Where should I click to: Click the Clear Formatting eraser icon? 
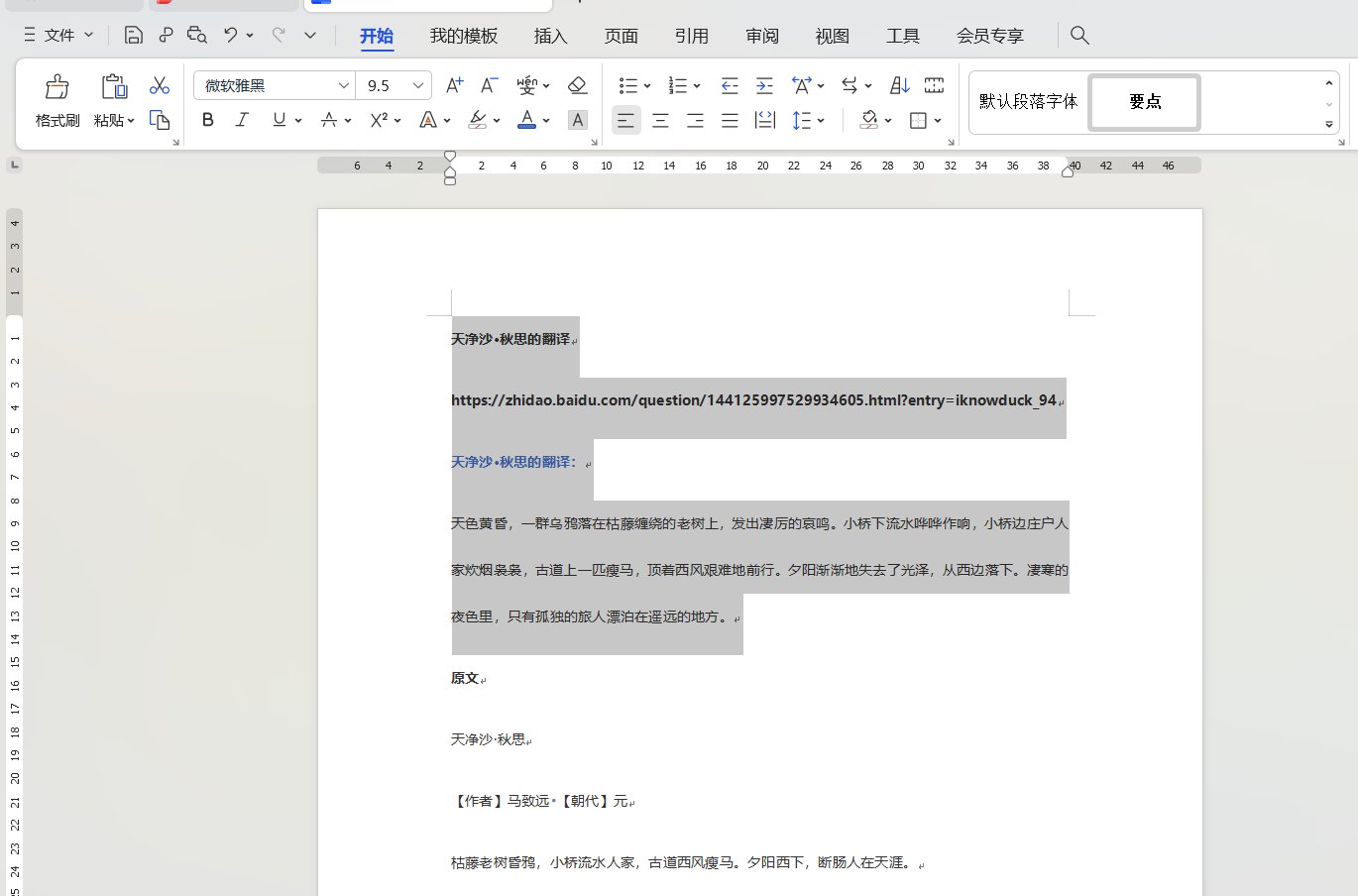578,85
